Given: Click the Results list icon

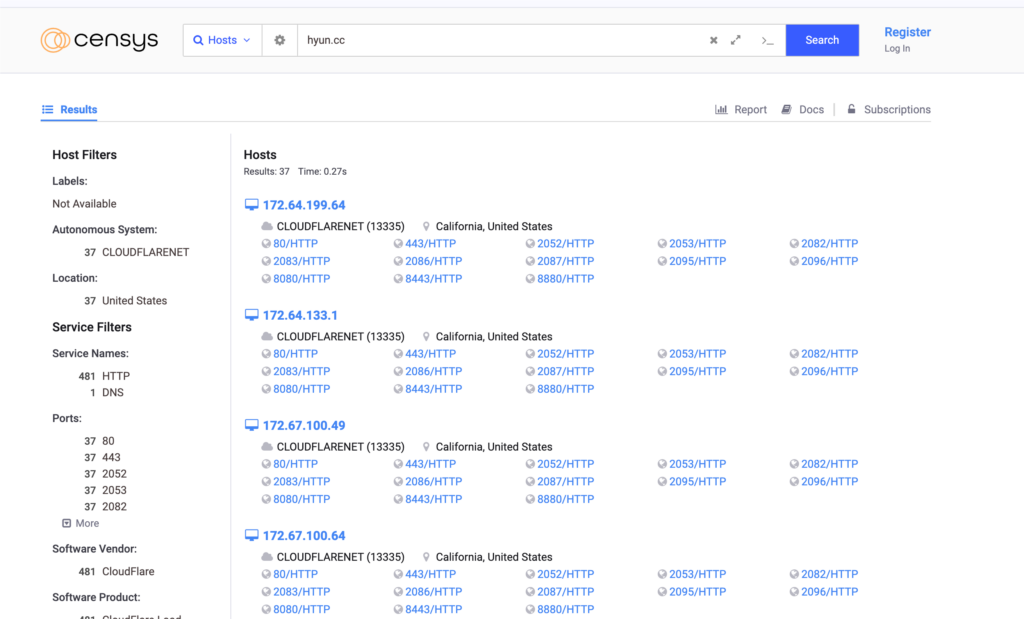Looking at the screenshot, I should (x=48, y=109).
